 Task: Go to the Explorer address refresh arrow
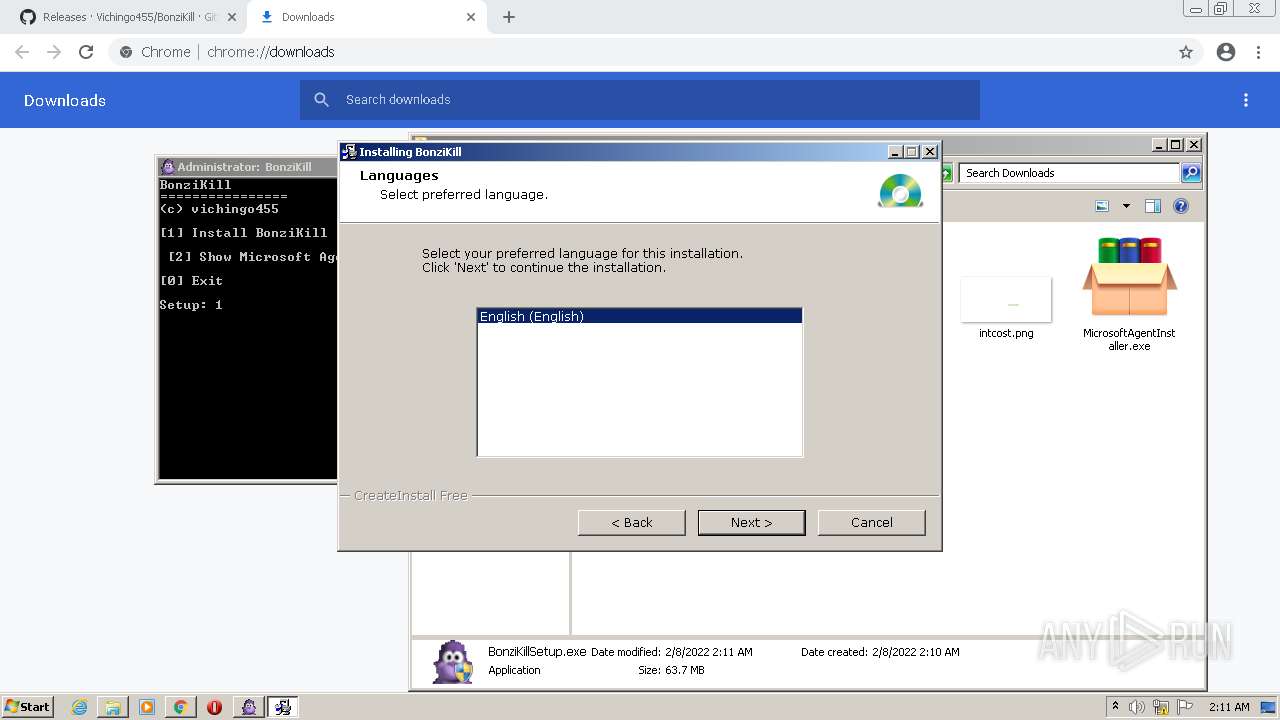[x=946, y=173]
